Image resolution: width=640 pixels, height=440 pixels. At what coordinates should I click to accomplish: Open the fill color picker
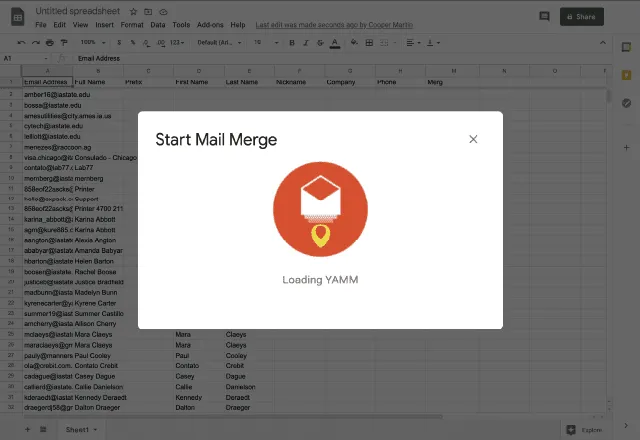click(x=354, y=42)
